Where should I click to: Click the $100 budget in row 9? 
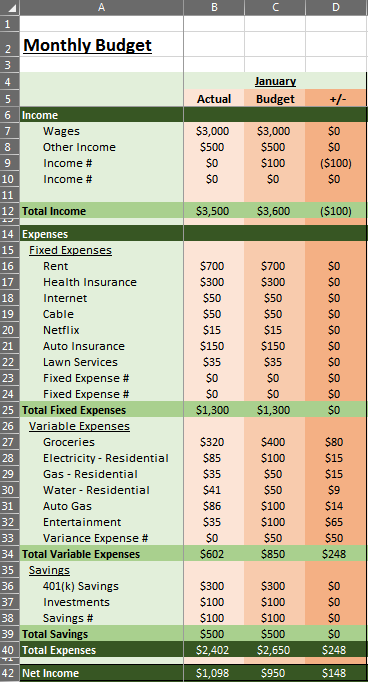[273, 163]
